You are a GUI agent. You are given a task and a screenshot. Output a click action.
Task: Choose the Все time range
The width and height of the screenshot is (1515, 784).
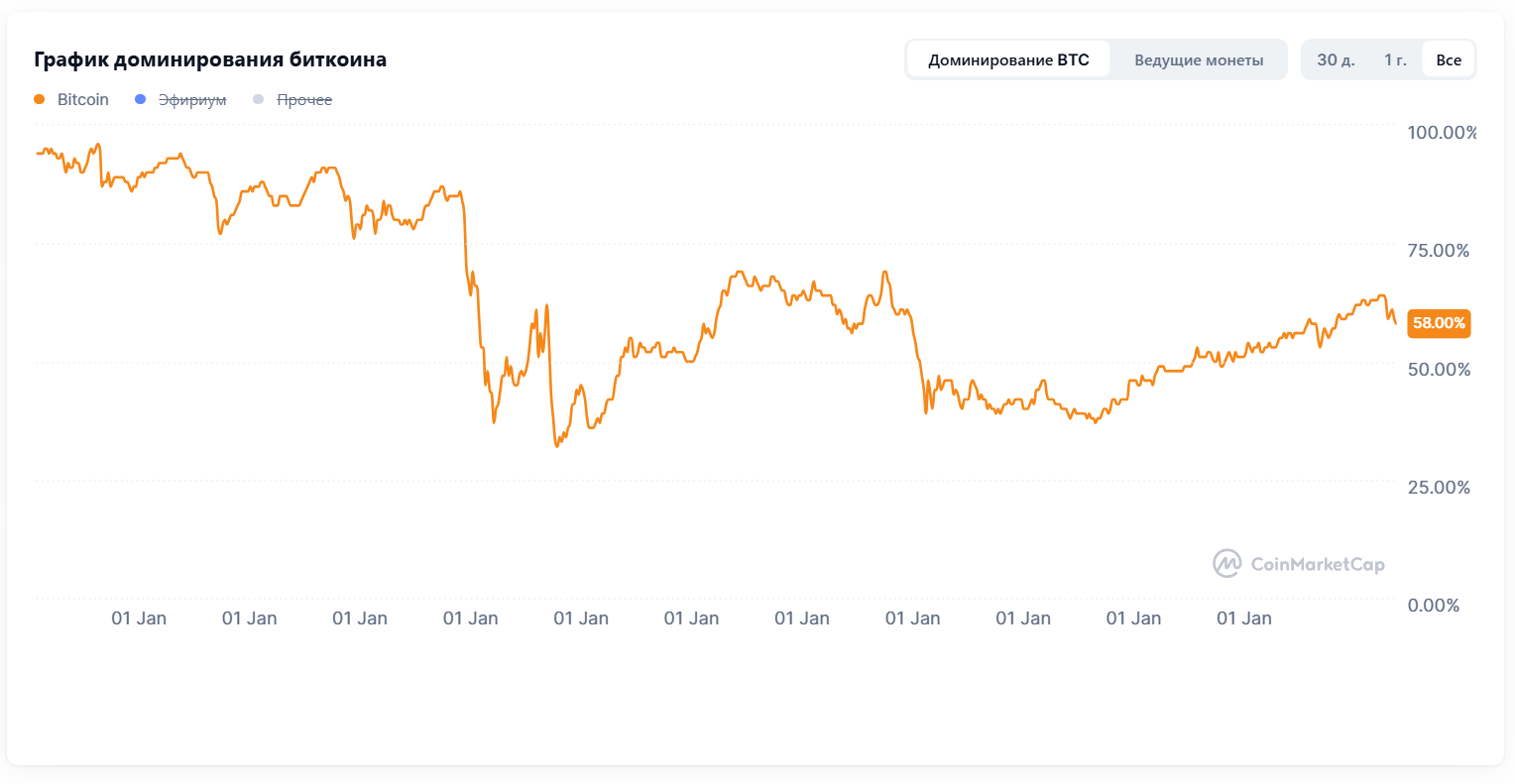click(x=1449, y=60)
